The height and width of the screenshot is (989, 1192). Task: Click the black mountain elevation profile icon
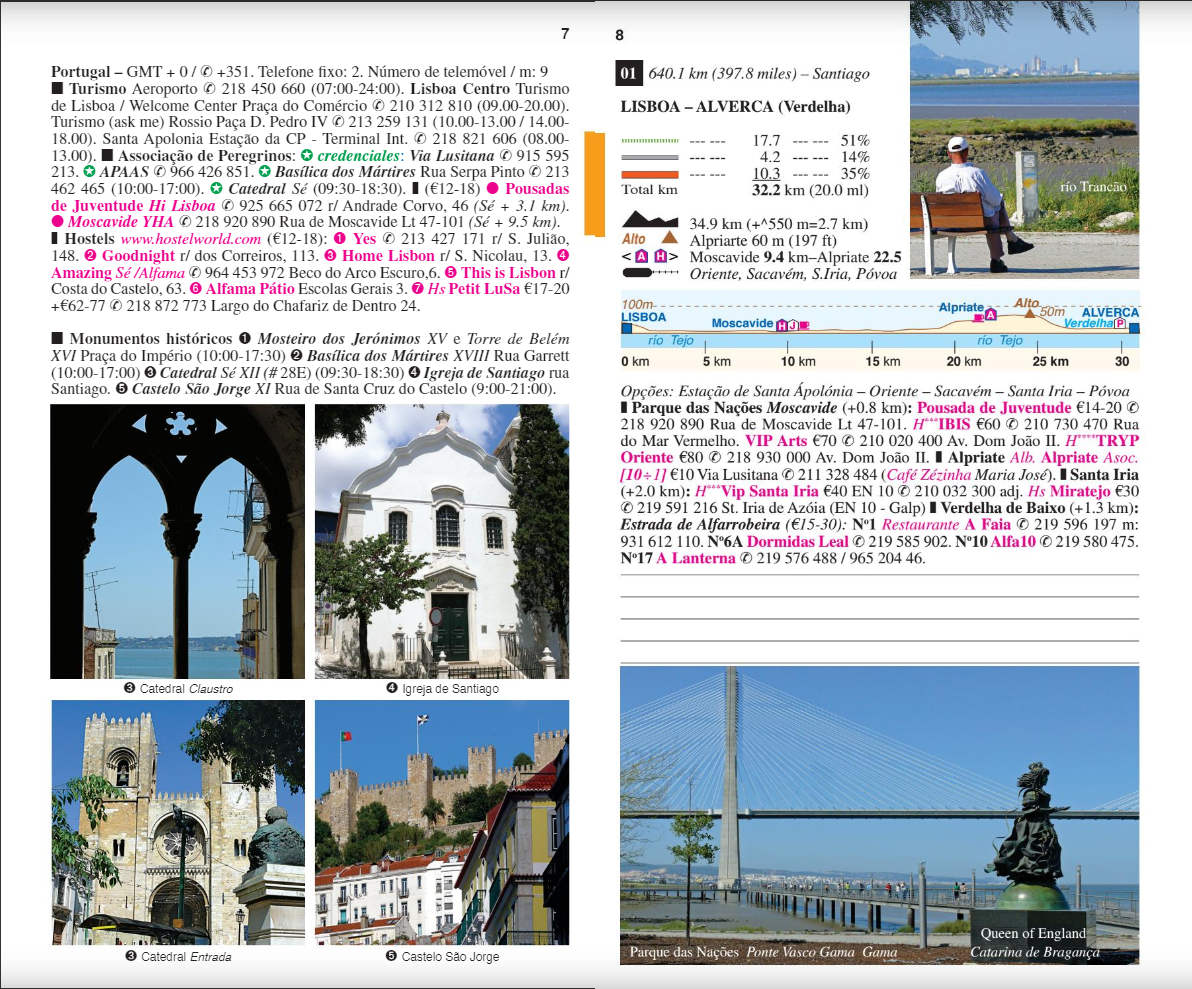(x=649, y=222)
